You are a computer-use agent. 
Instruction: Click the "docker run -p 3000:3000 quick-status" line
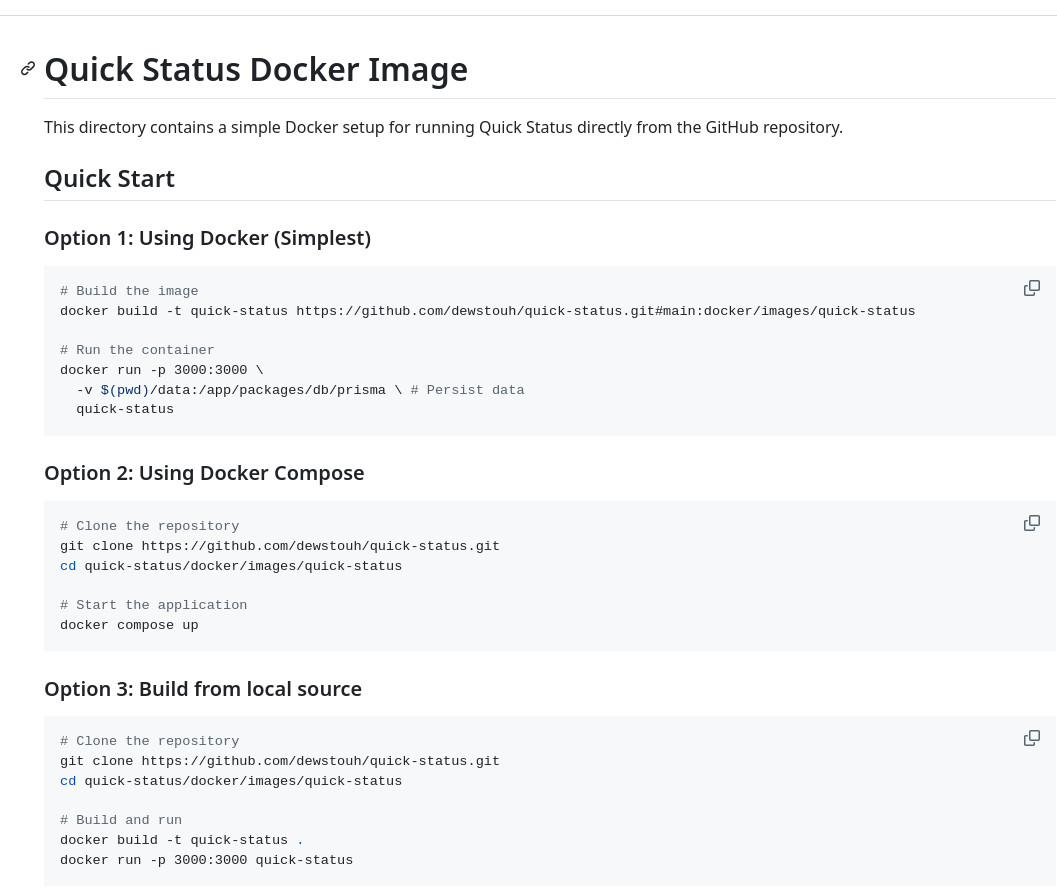pyautogui.click(x=206, y=860)
